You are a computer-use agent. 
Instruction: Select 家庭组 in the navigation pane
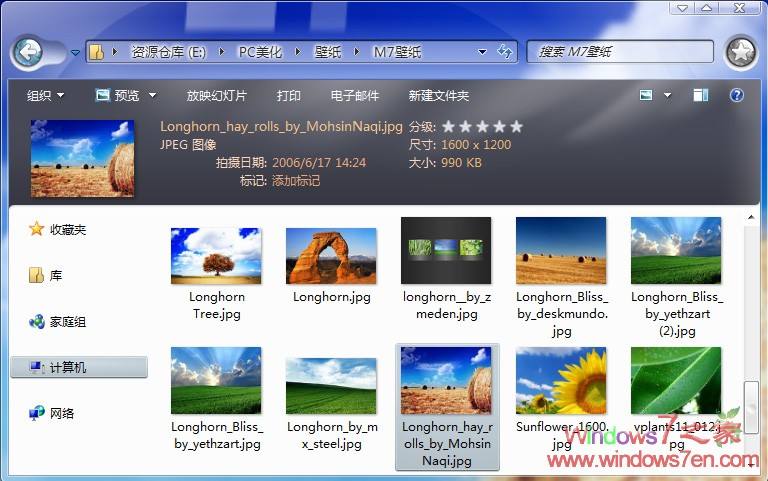[x=57, y=322]
